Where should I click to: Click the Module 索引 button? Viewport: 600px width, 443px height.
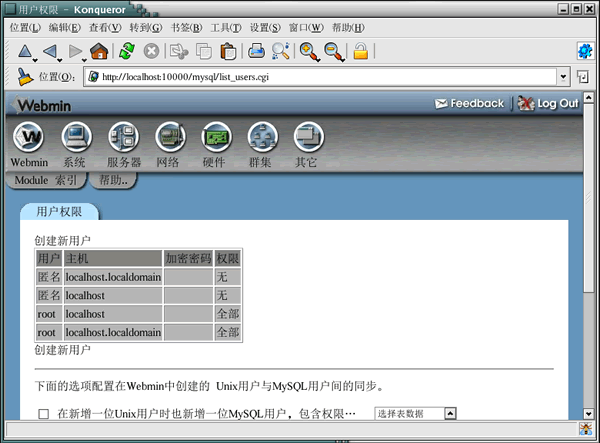click(46, 180)
